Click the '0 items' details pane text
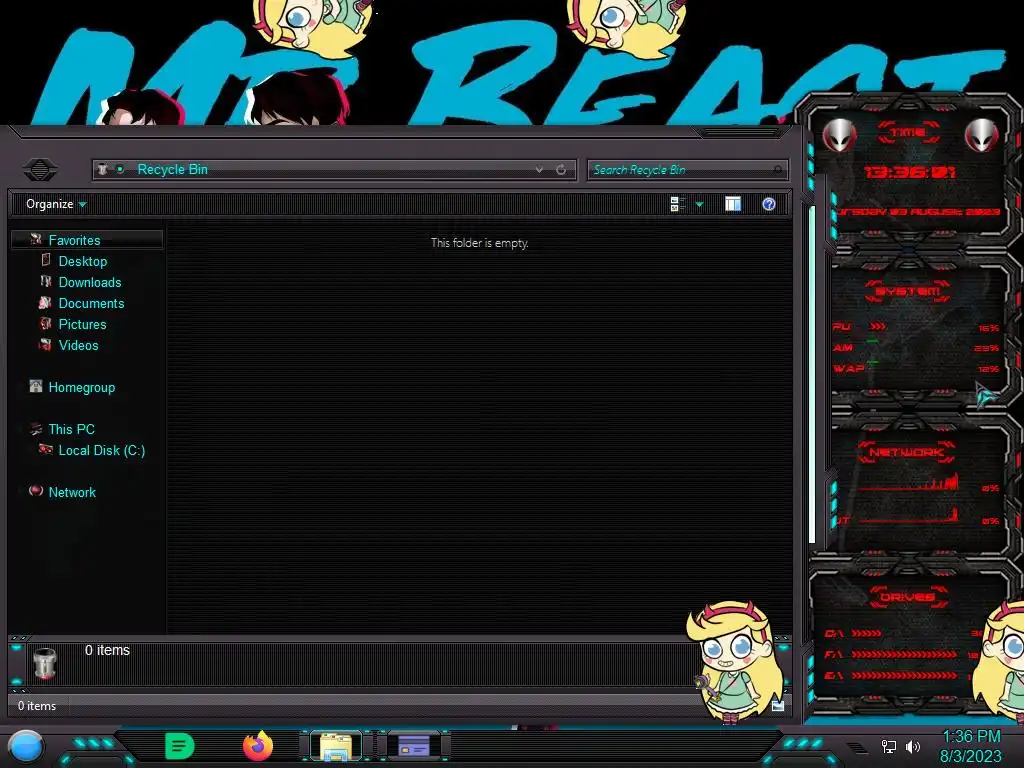 (x=107, y=650)
